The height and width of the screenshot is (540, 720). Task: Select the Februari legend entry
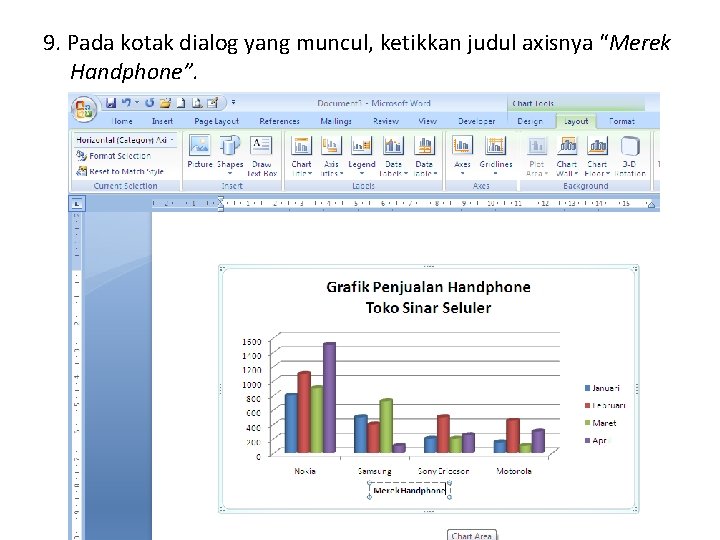pos(605,405)
